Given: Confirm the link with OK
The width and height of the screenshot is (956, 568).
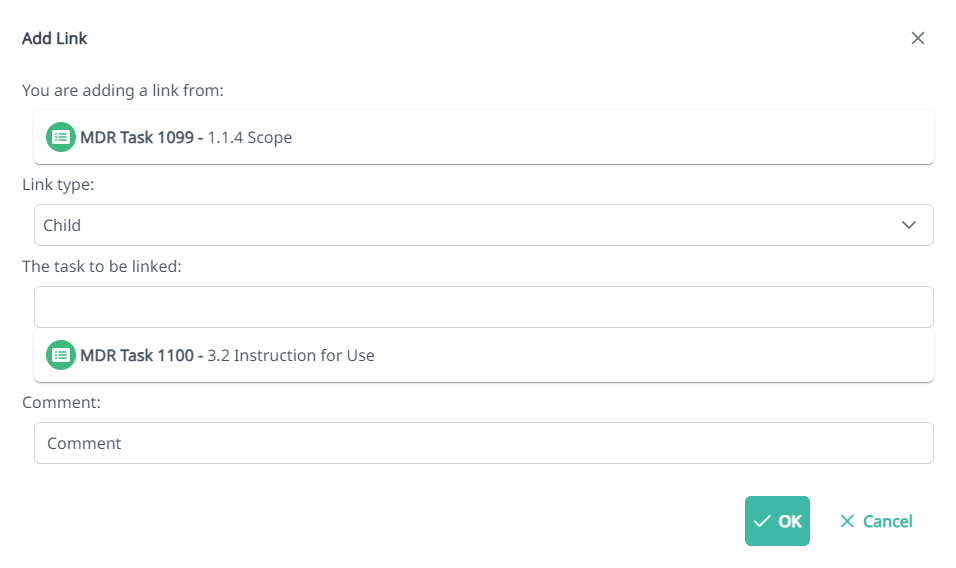Looking at the screenshot, I should [778, 521].
